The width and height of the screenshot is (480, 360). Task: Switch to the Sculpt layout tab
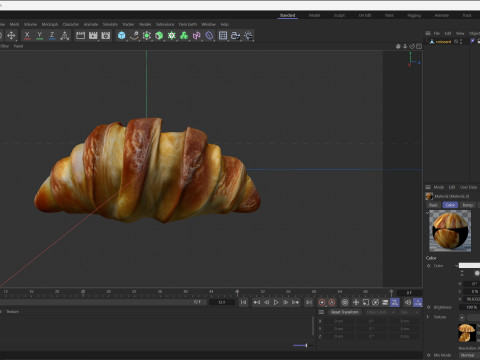[339, 15]
